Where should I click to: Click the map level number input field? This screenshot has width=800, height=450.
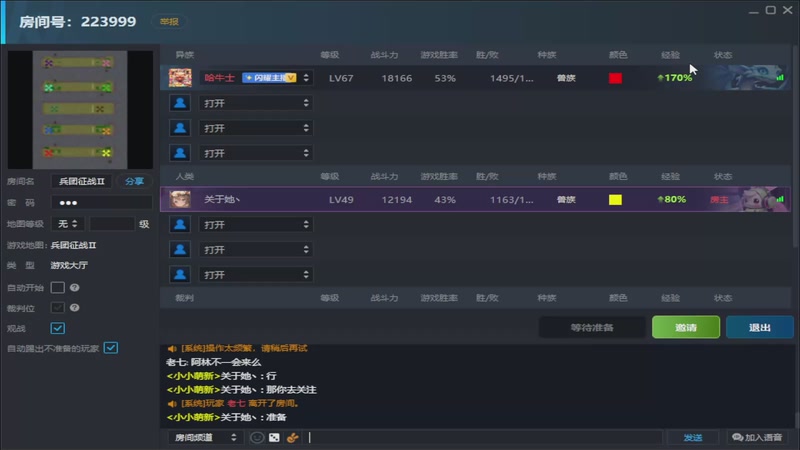click(112, 224)
